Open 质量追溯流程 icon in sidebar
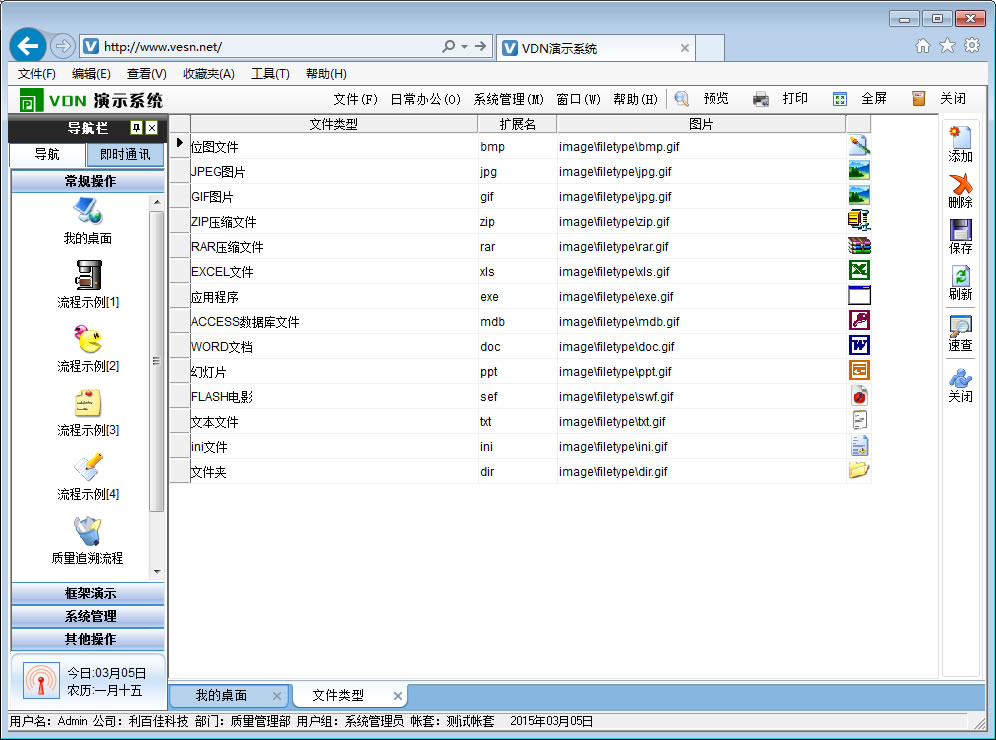996x740 pixels. [88, 531]
